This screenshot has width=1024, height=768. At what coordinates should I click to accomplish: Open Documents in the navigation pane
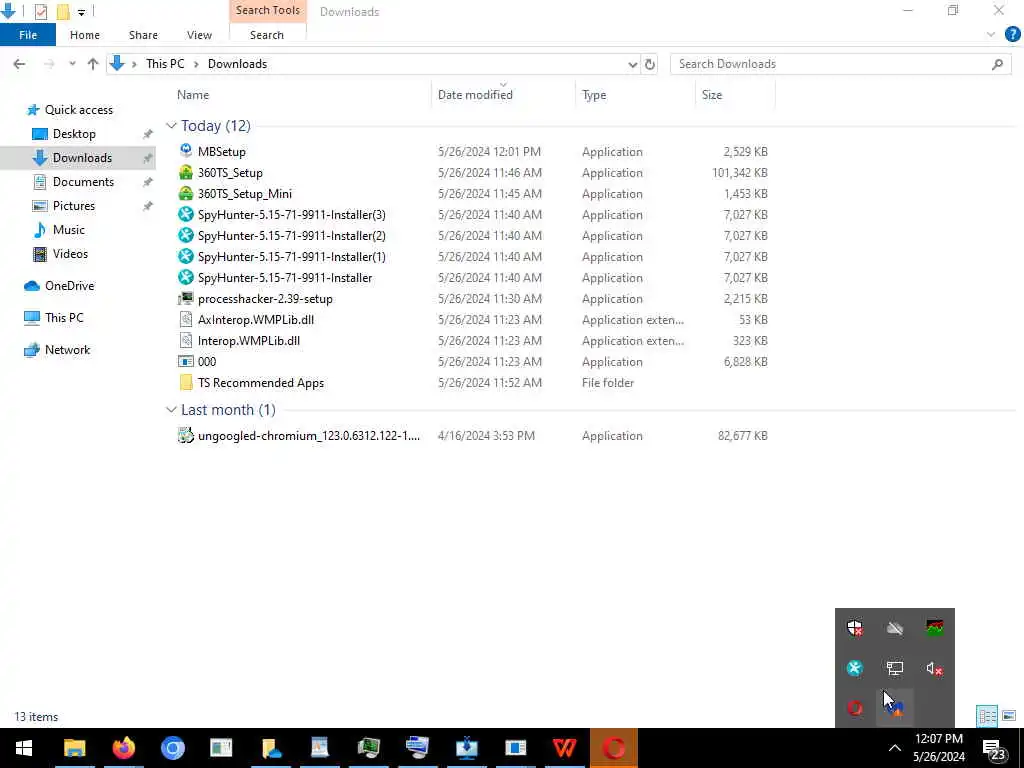click(83, 182)
